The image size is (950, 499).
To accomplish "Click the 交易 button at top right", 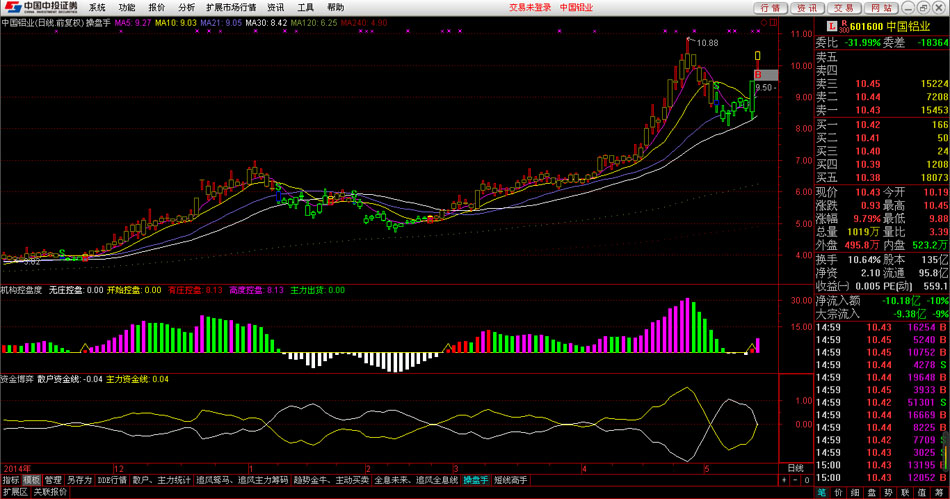I will coord(843,8).
